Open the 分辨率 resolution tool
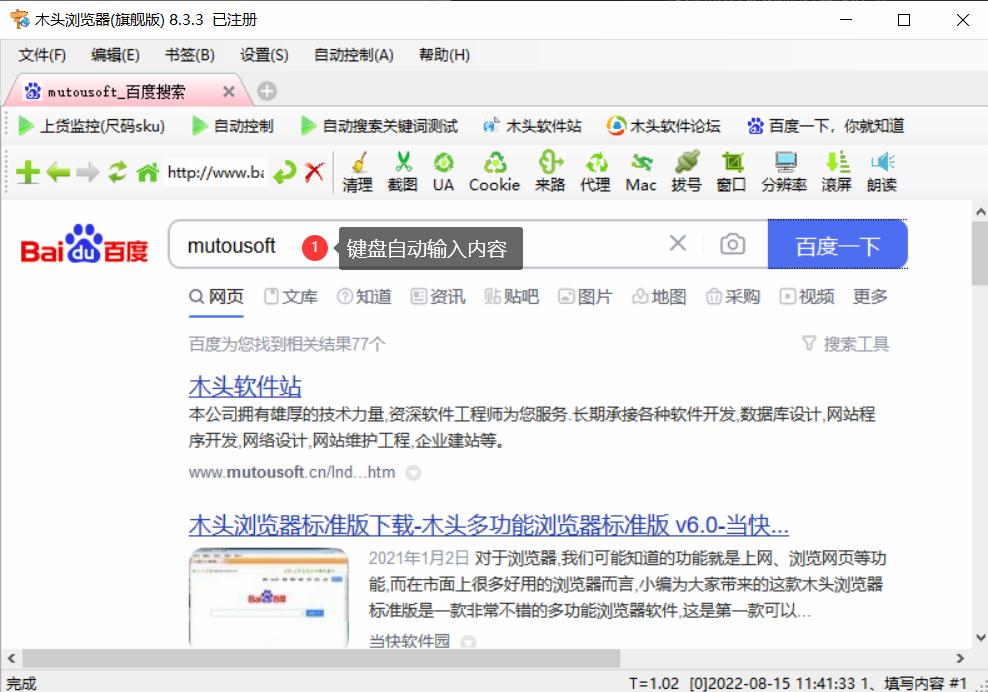The width and height of the screenshot is (988, 692). [x=784, y=172]
